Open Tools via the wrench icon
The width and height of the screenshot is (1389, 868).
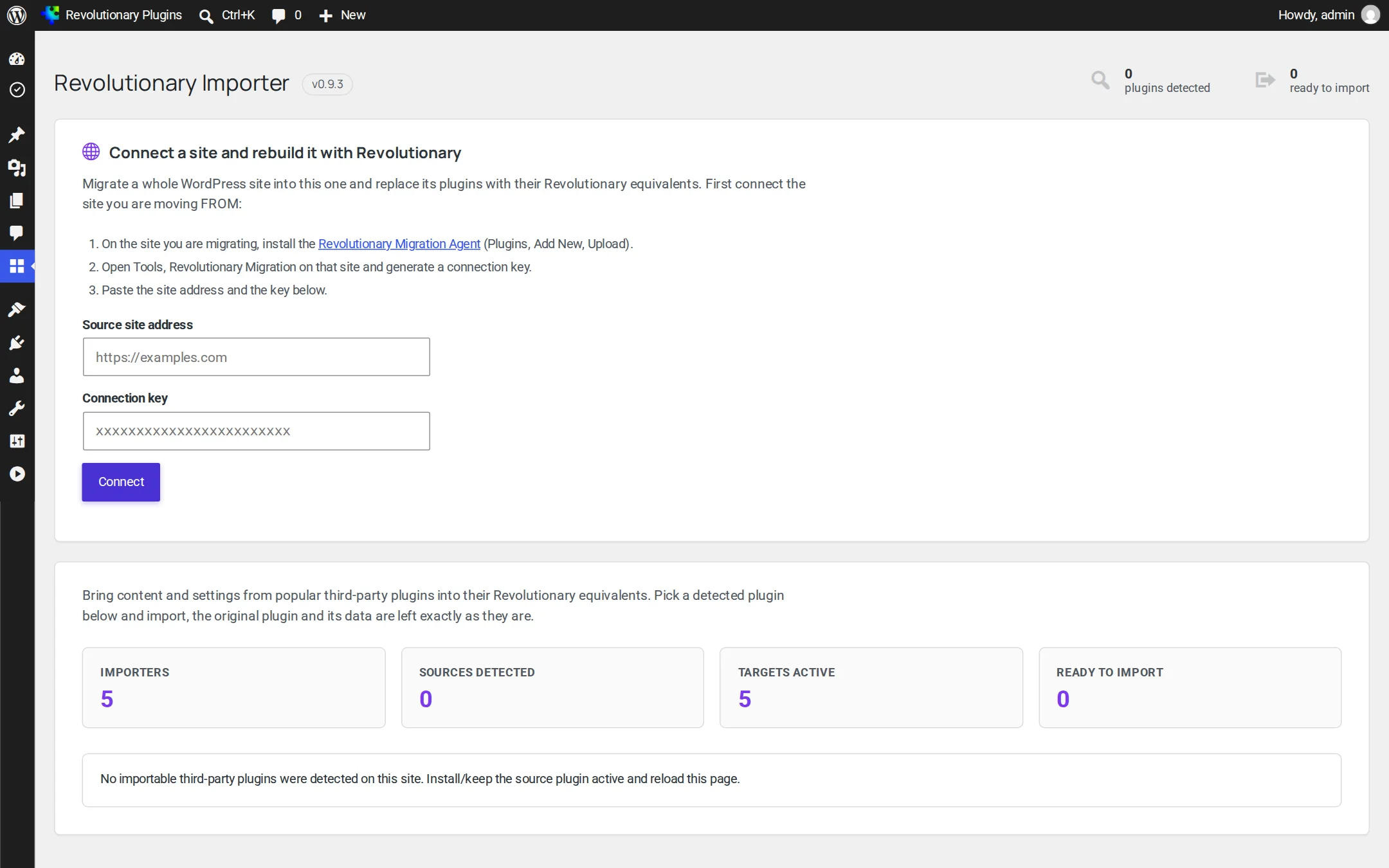click(17, 408)
